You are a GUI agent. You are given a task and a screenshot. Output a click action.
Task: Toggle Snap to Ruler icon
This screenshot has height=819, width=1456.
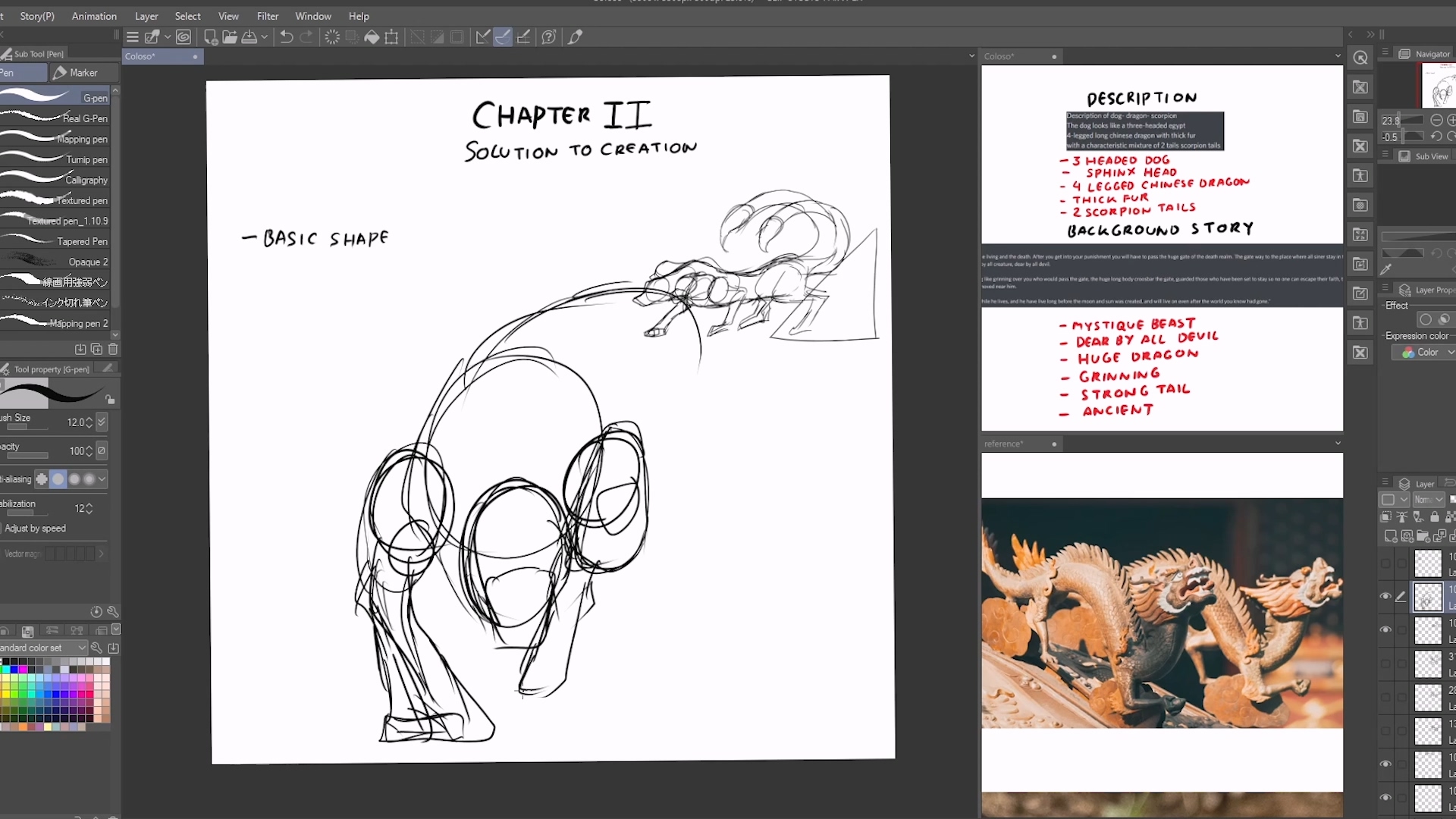coord(482,36)
